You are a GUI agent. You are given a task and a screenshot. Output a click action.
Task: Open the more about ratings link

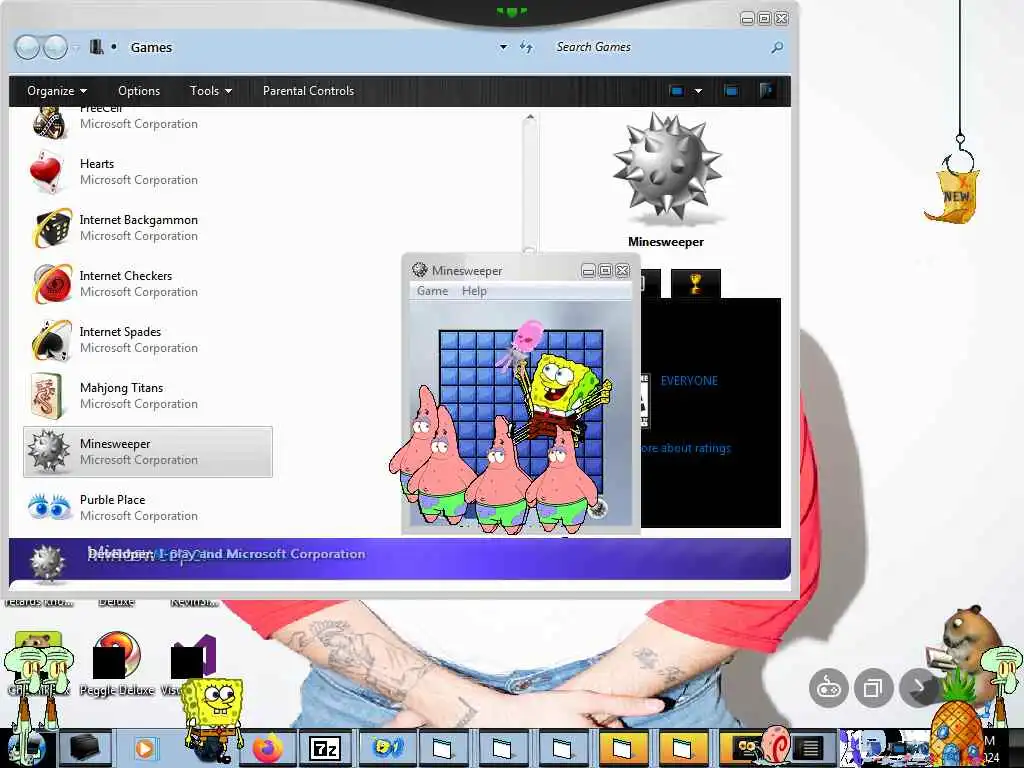tap(685, 448)
